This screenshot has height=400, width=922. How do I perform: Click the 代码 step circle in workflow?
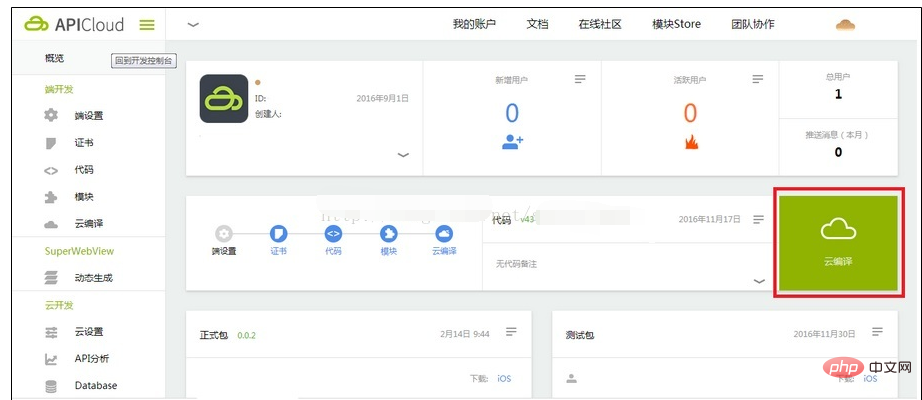point(333,234)
